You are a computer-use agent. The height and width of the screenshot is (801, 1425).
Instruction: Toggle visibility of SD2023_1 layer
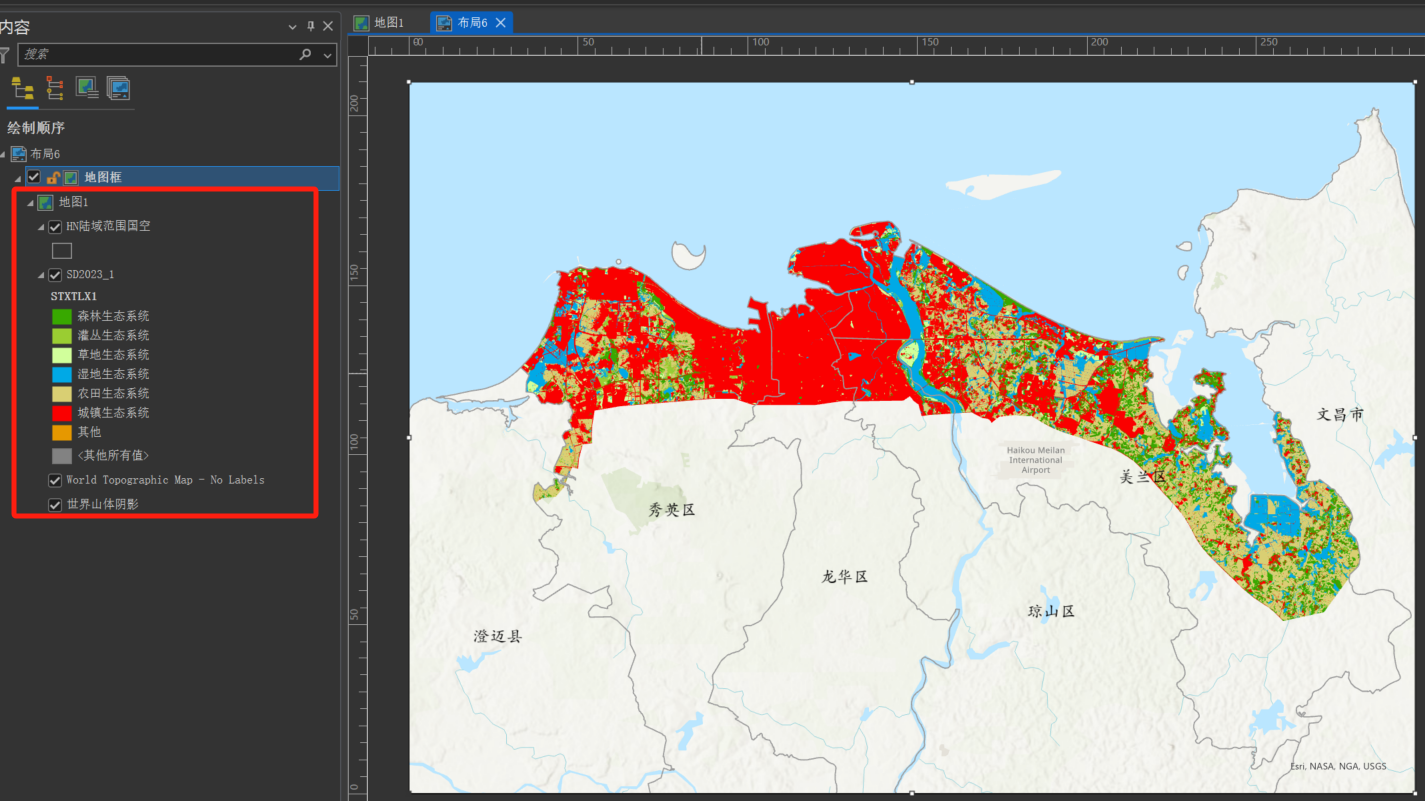[x=56, y=275]
